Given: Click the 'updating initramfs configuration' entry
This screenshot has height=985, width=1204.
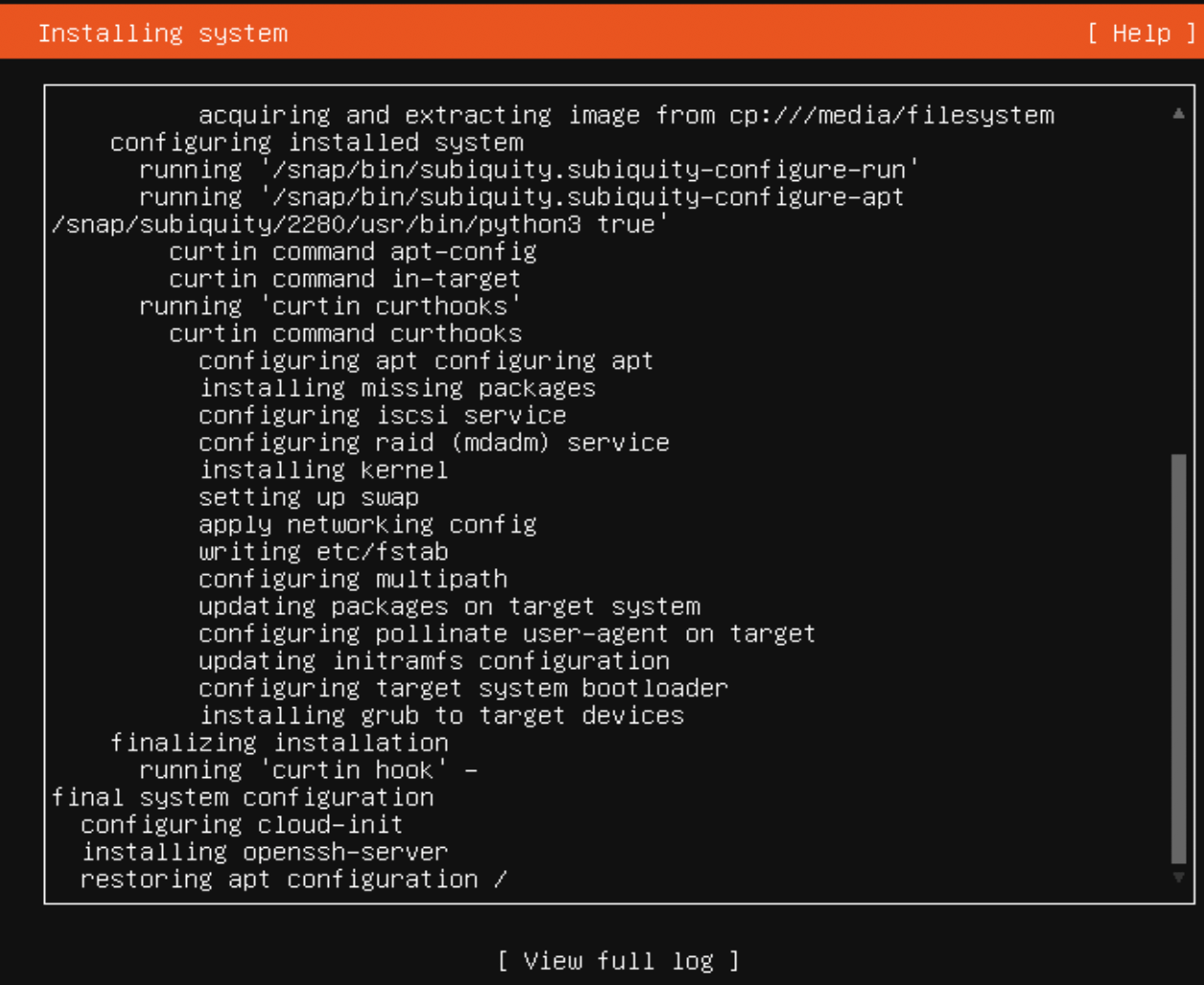Looking at the screenshot, I should (x=433, y=661).
